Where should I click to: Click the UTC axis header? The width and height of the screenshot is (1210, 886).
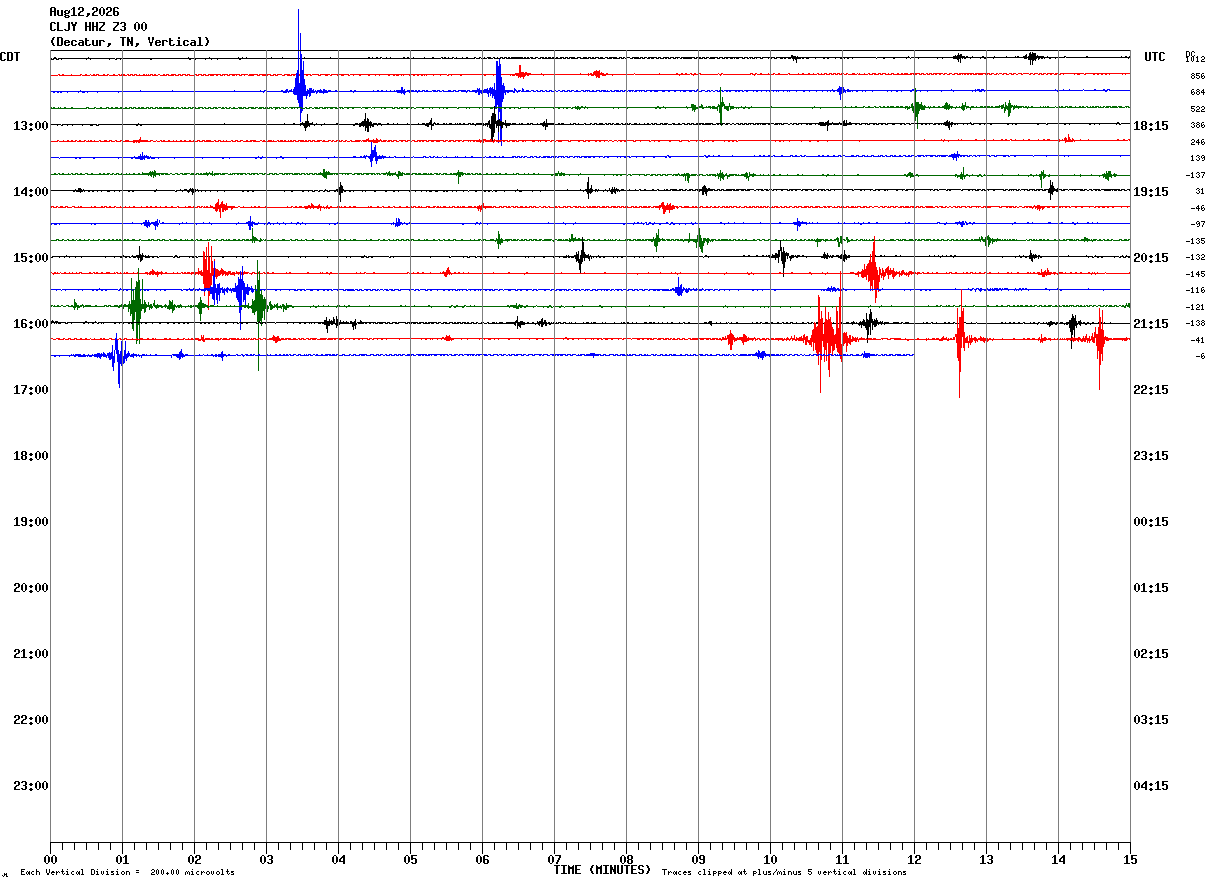(1155, 57)
